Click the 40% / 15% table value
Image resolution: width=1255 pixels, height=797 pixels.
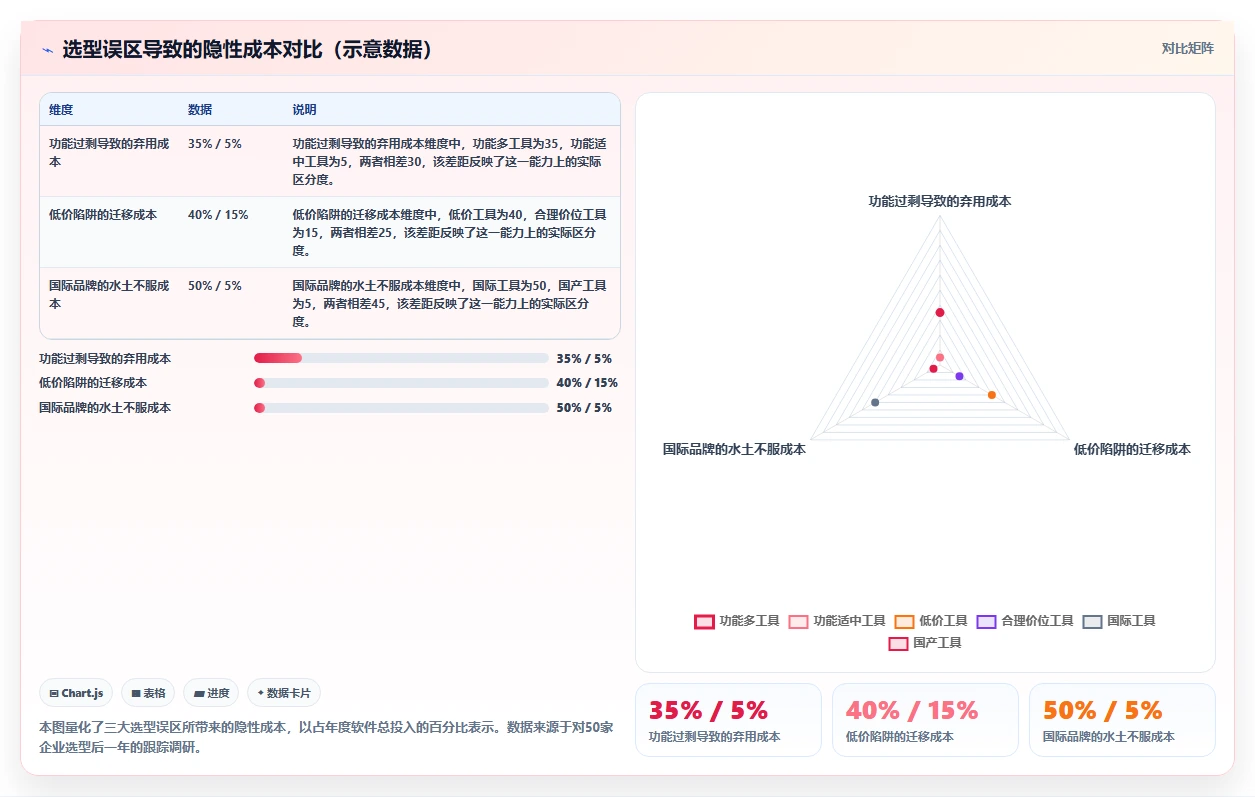point(218,215)
